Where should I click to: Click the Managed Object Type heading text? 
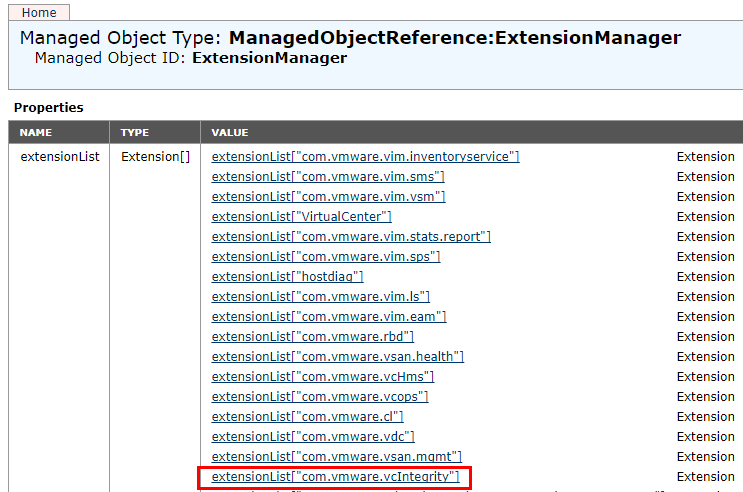click(x=350, y=37)
